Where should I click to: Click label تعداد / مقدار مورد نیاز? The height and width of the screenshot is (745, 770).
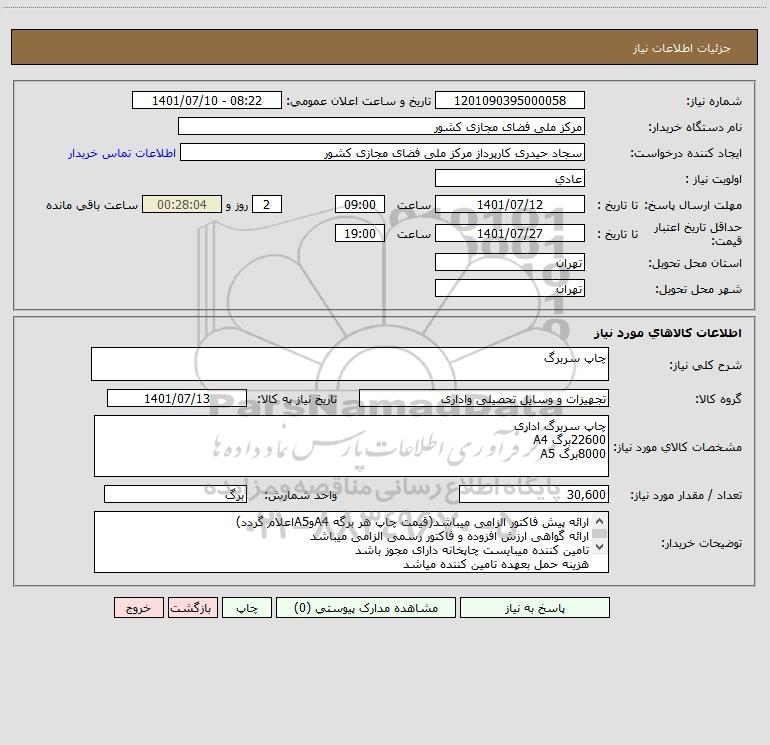pos(686,495)
